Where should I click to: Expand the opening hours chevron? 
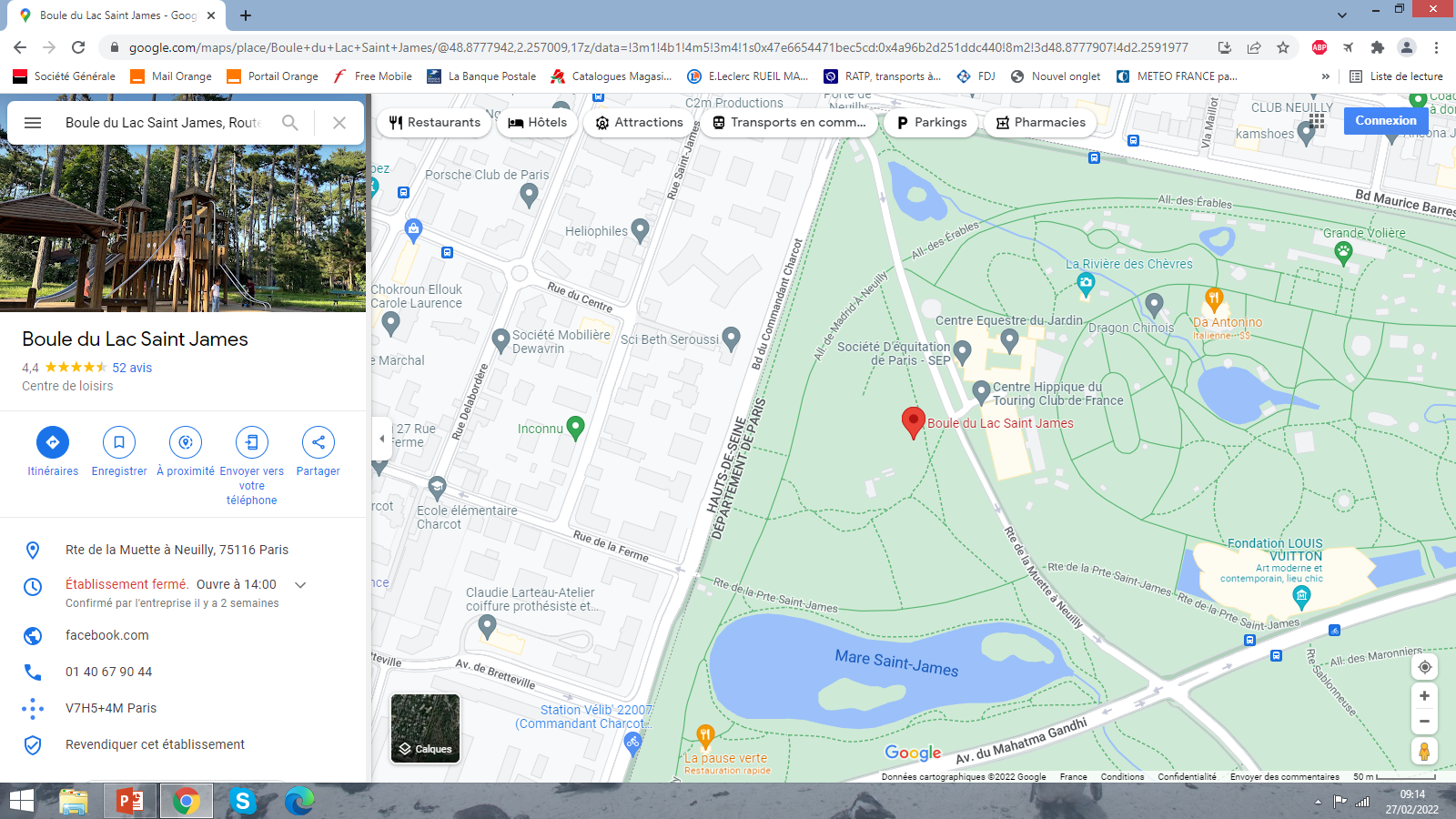300,585
